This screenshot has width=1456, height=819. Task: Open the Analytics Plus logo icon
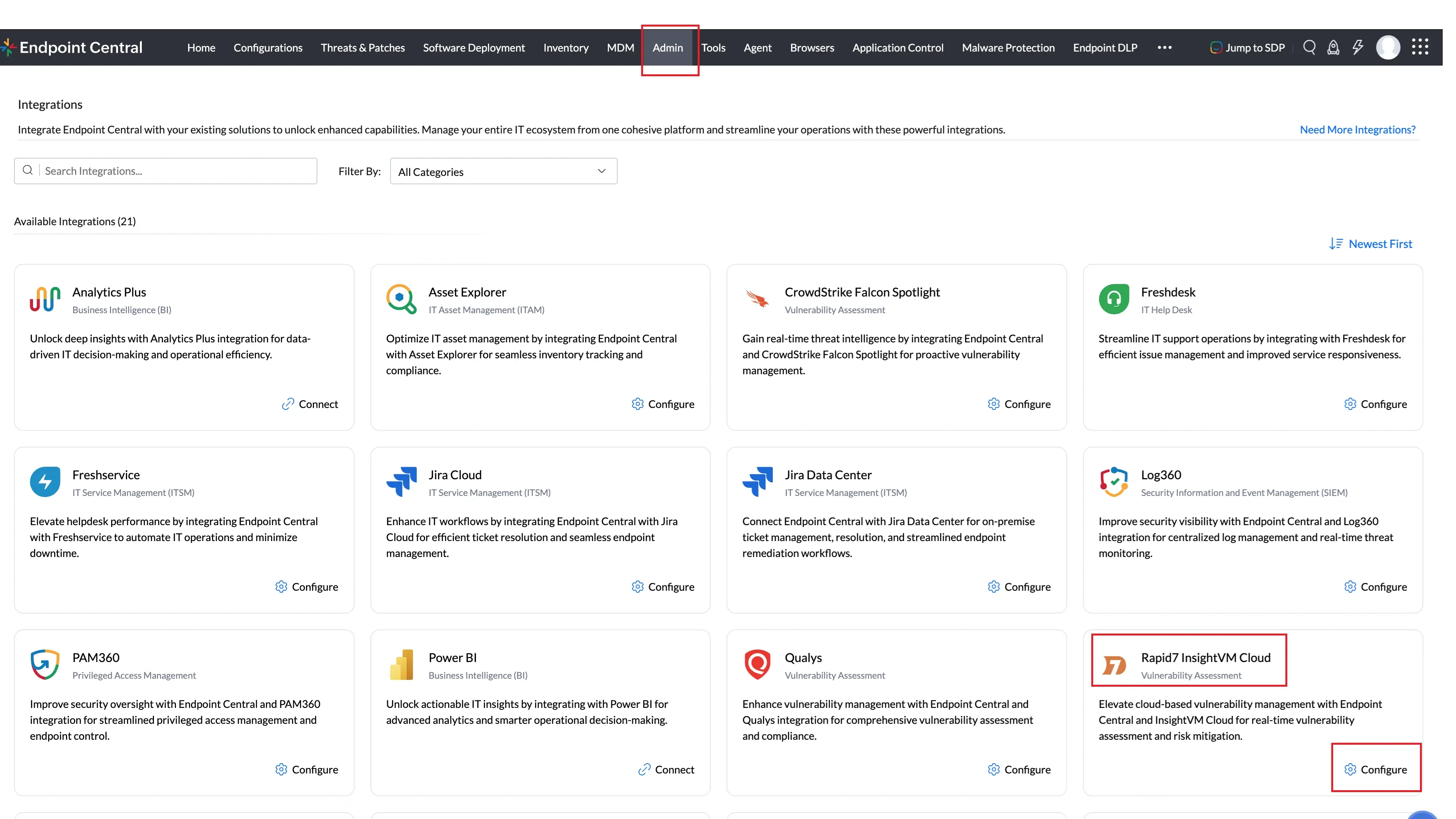(x=45, y=298)
